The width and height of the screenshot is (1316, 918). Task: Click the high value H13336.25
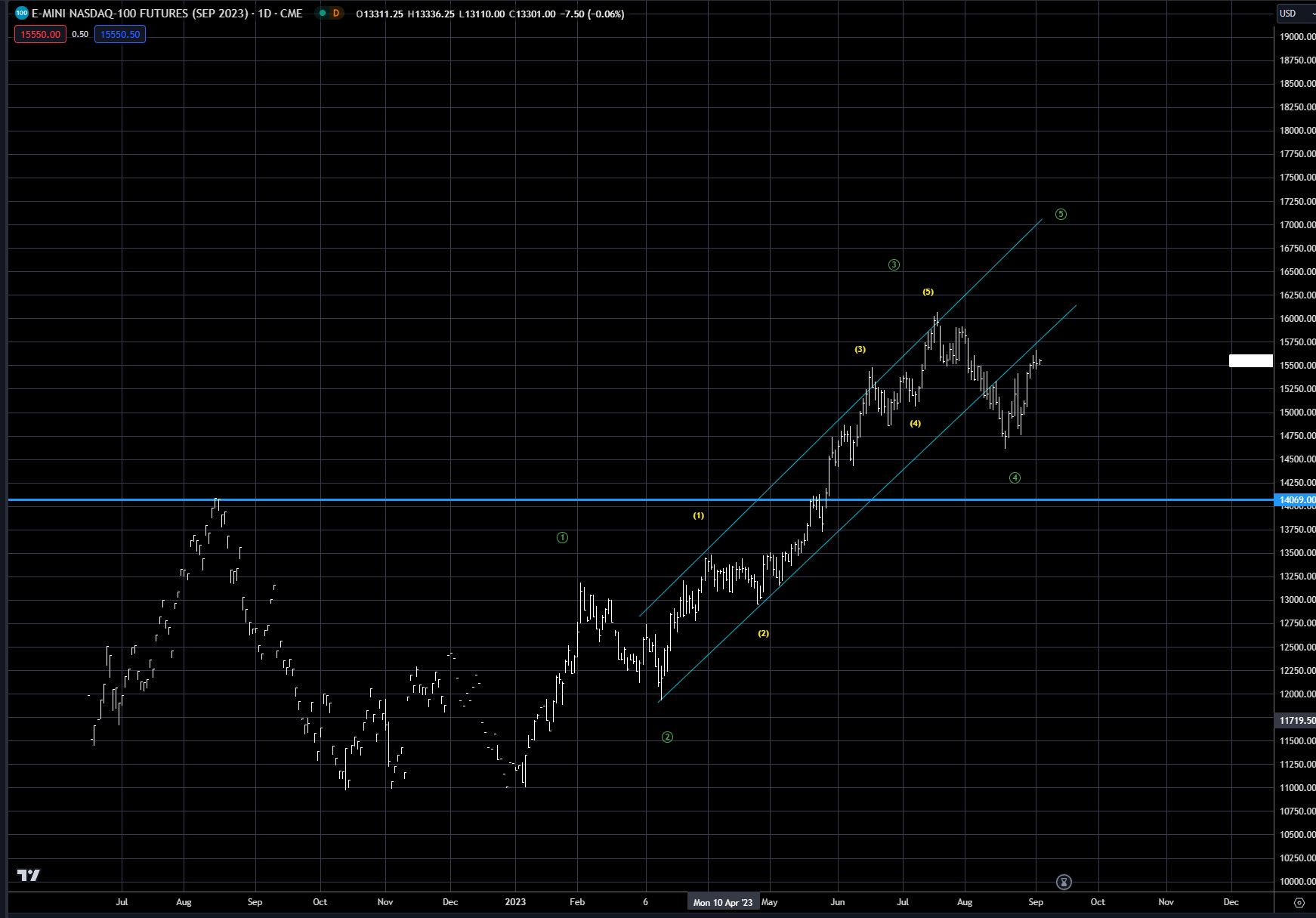pos(431,14)
